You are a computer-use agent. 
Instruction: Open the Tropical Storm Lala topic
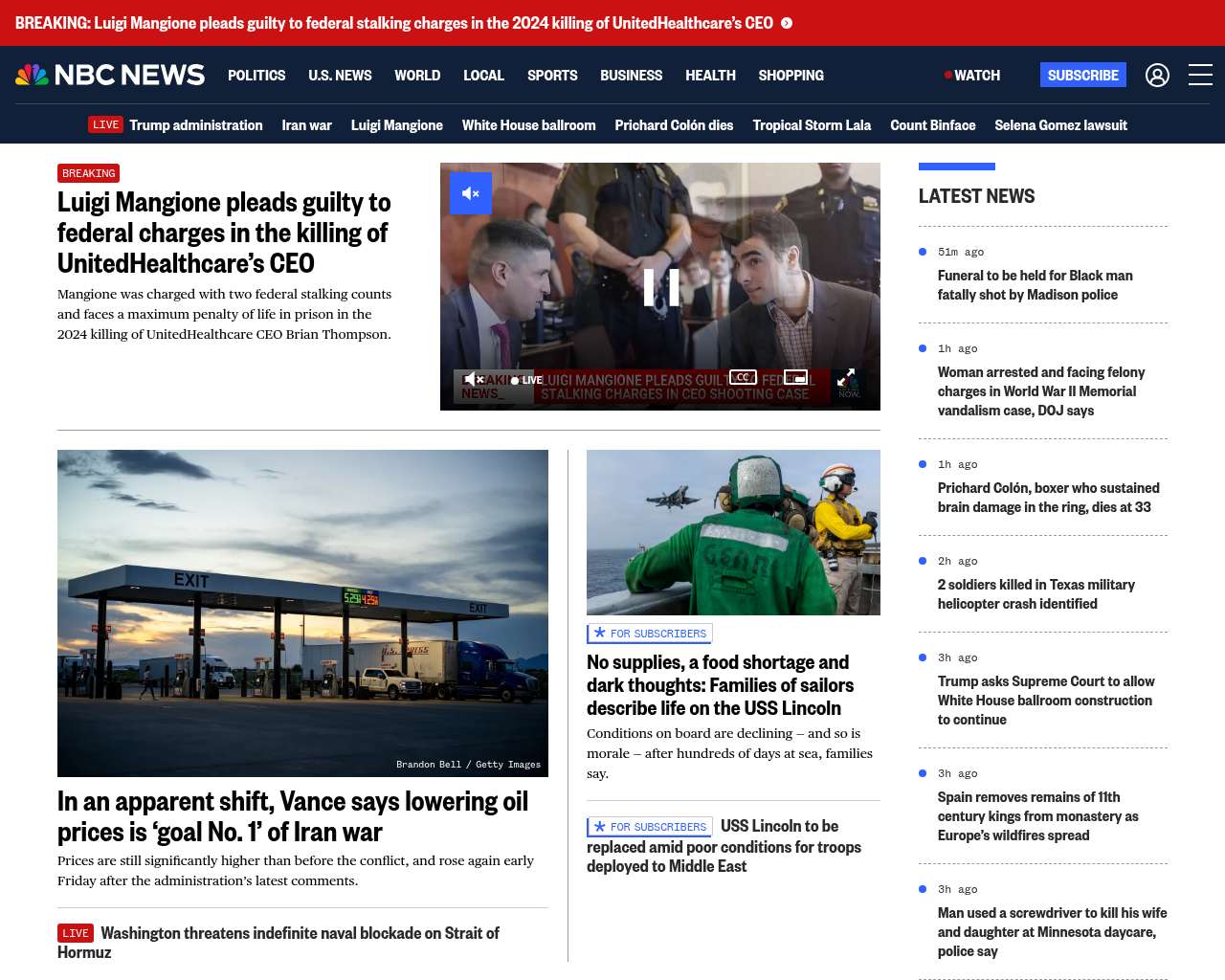812,124
